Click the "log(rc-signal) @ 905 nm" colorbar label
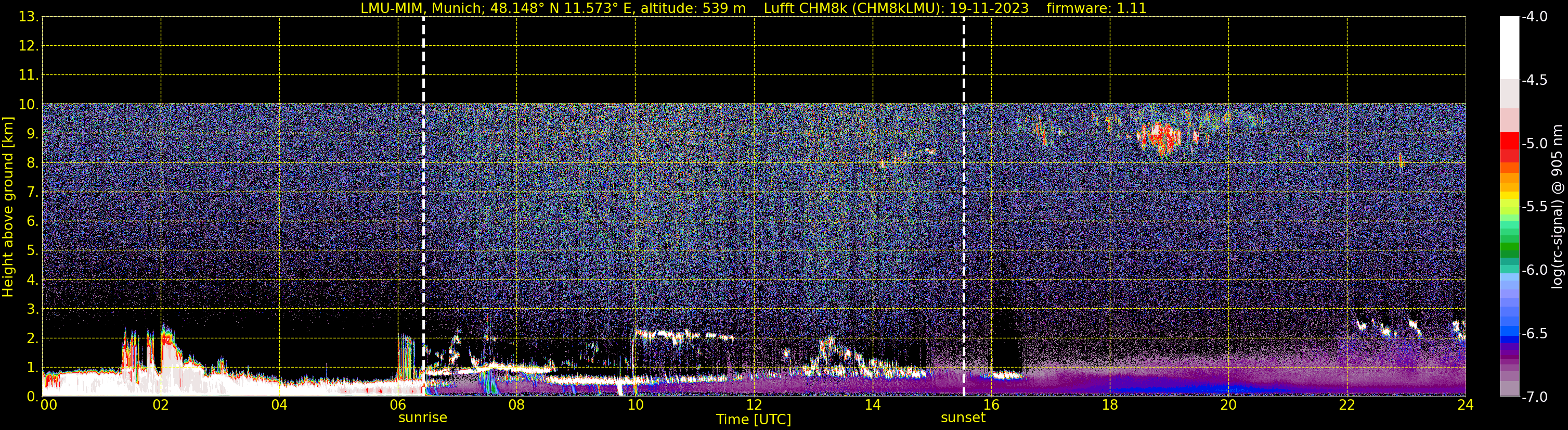 click(1558, 207)
